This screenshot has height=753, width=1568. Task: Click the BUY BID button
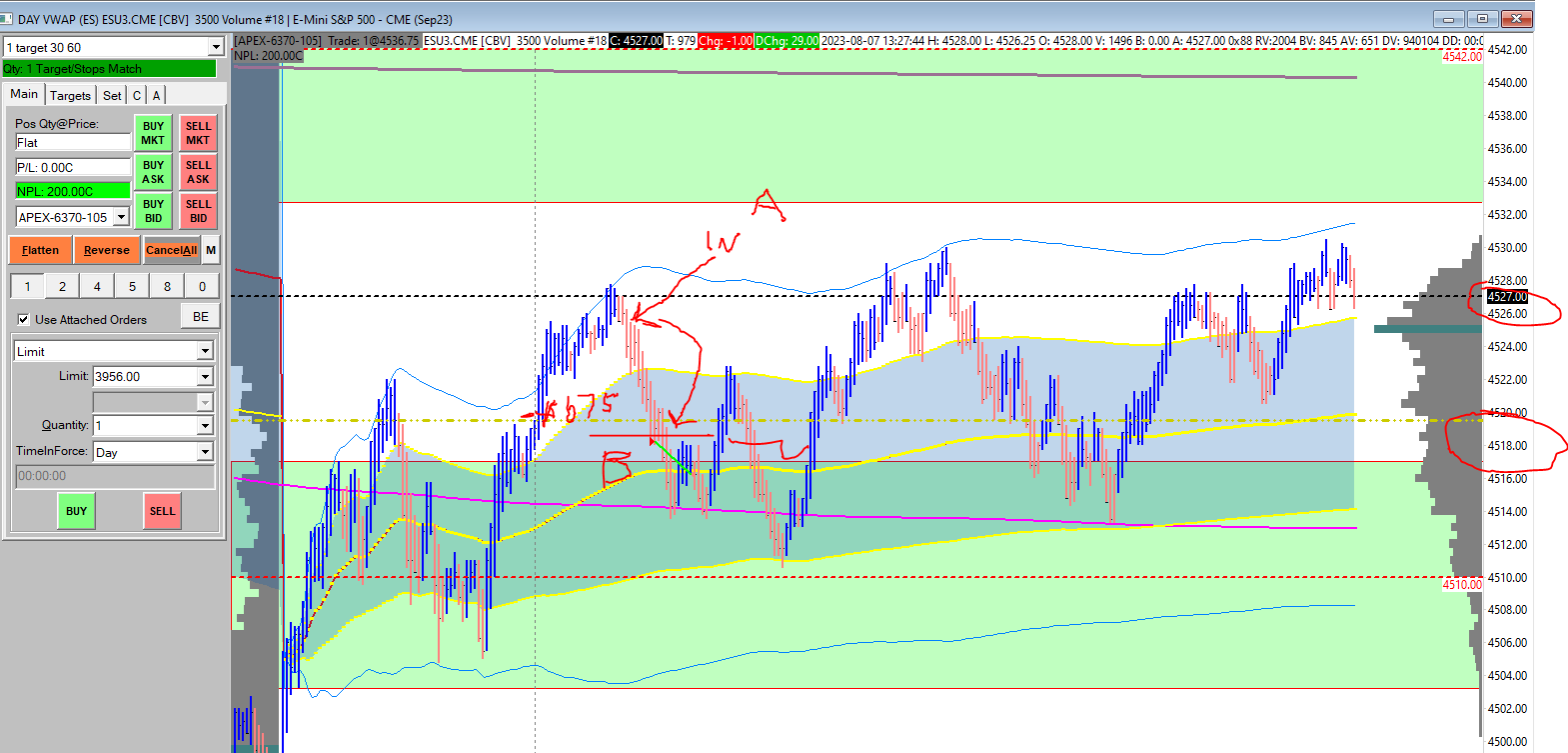coord(153,211)
